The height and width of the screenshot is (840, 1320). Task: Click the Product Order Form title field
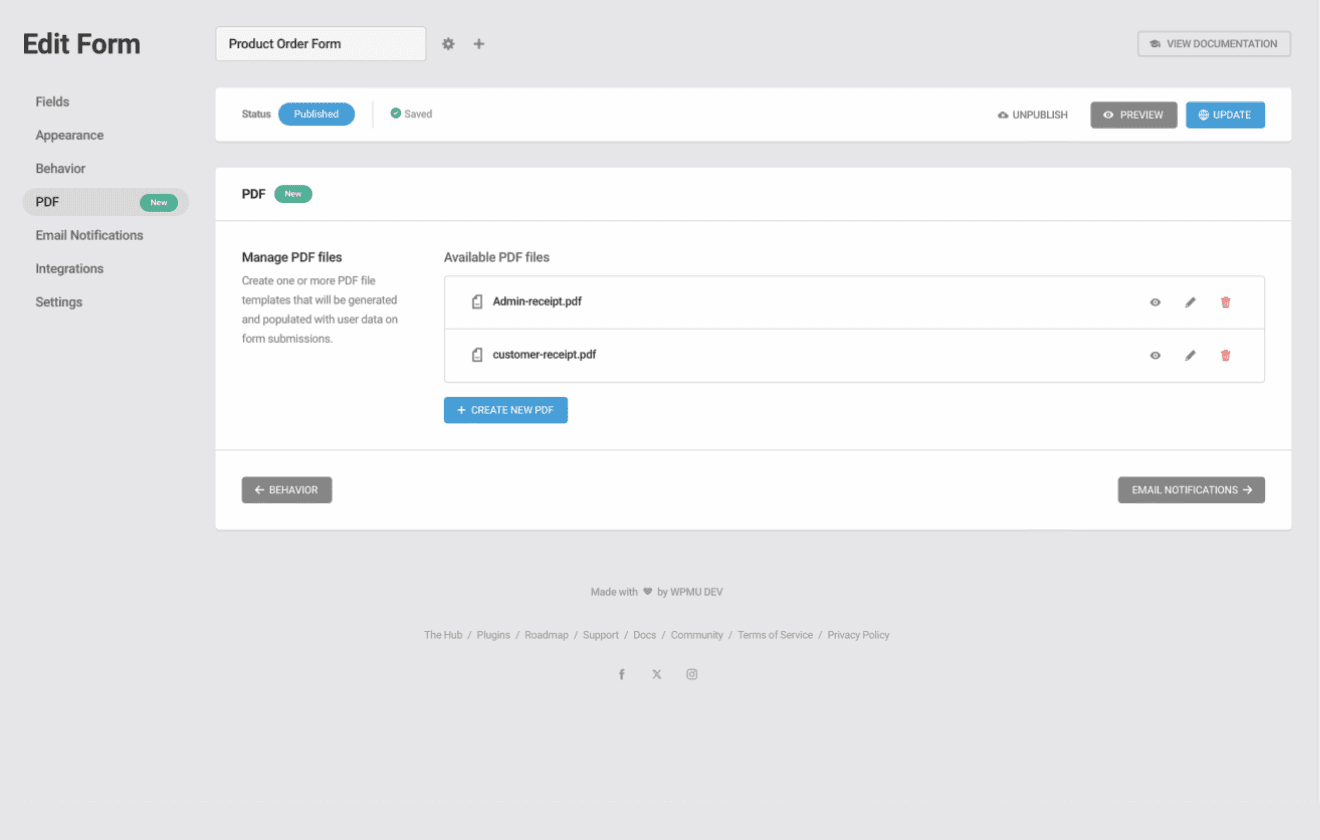(x=320, y=43)
